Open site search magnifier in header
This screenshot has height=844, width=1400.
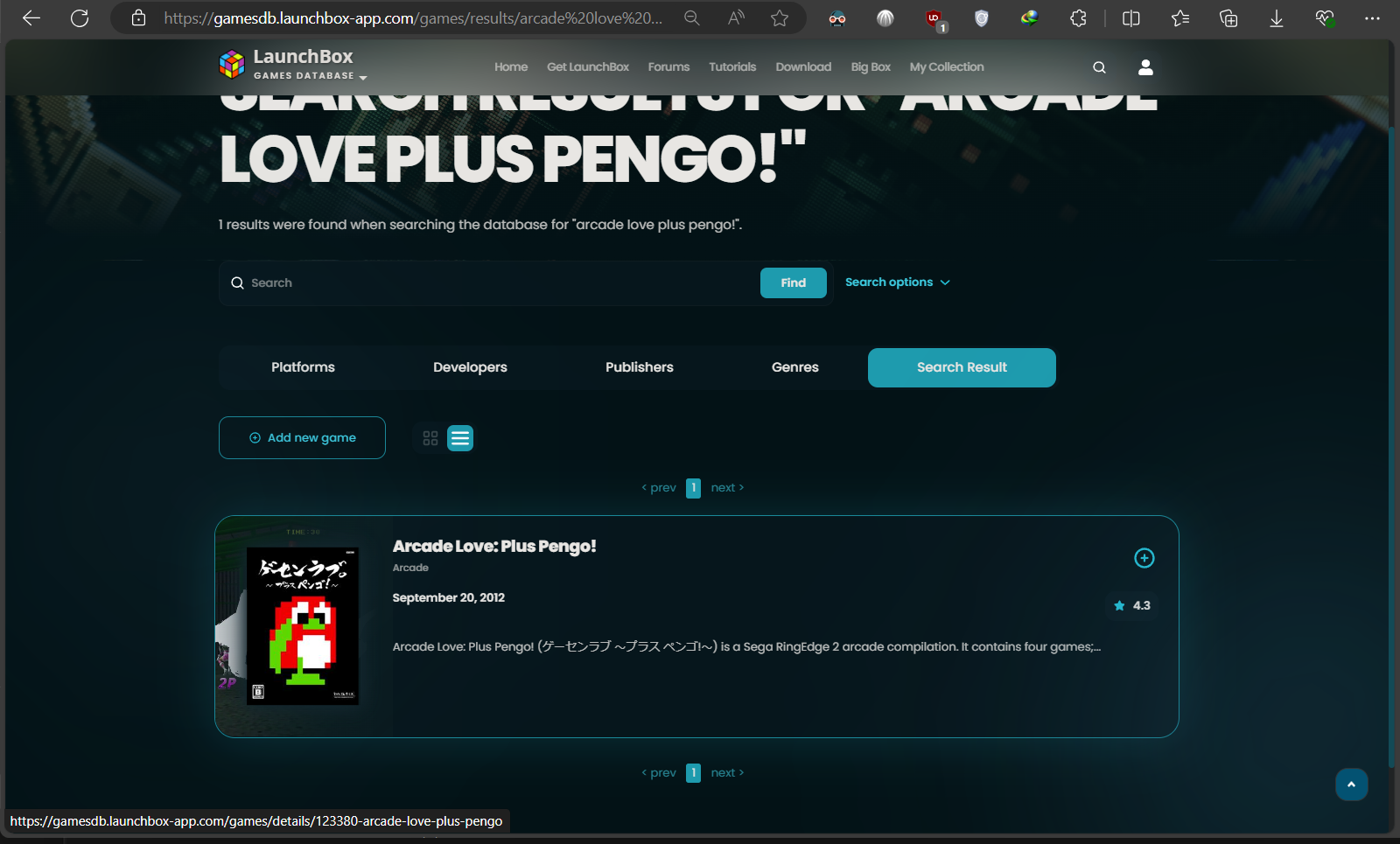click(x=1099, y=67)
